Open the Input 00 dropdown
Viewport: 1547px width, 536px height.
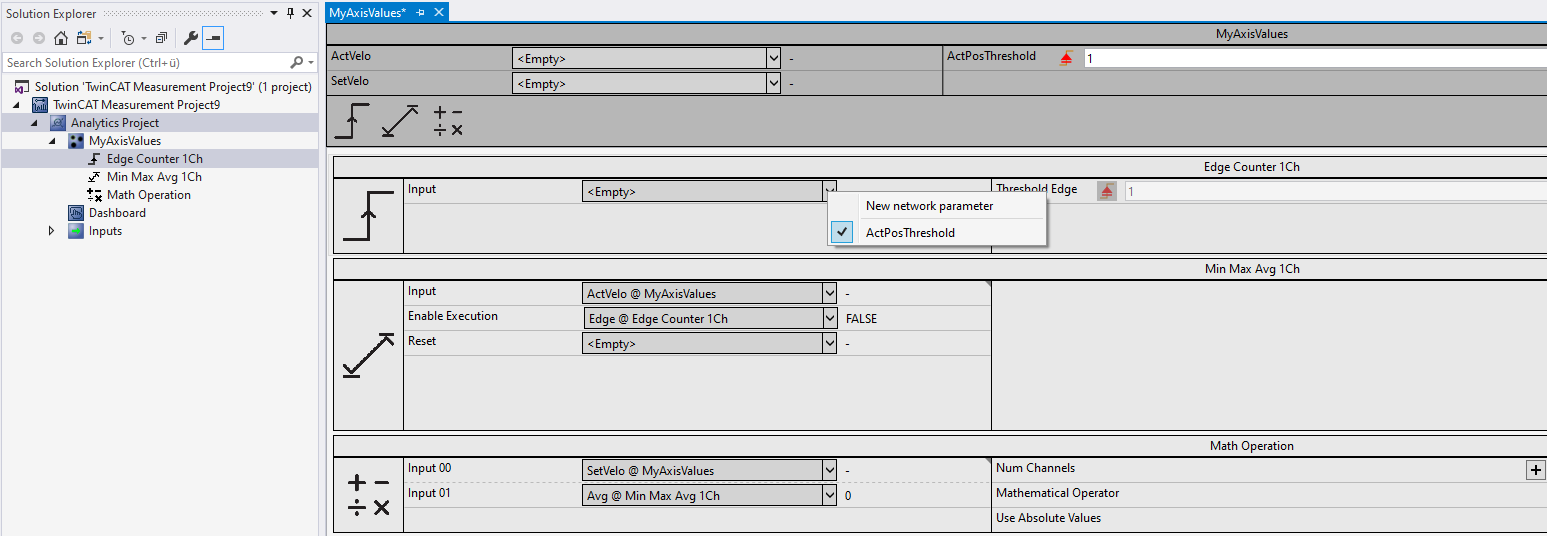tap(829, 470)
